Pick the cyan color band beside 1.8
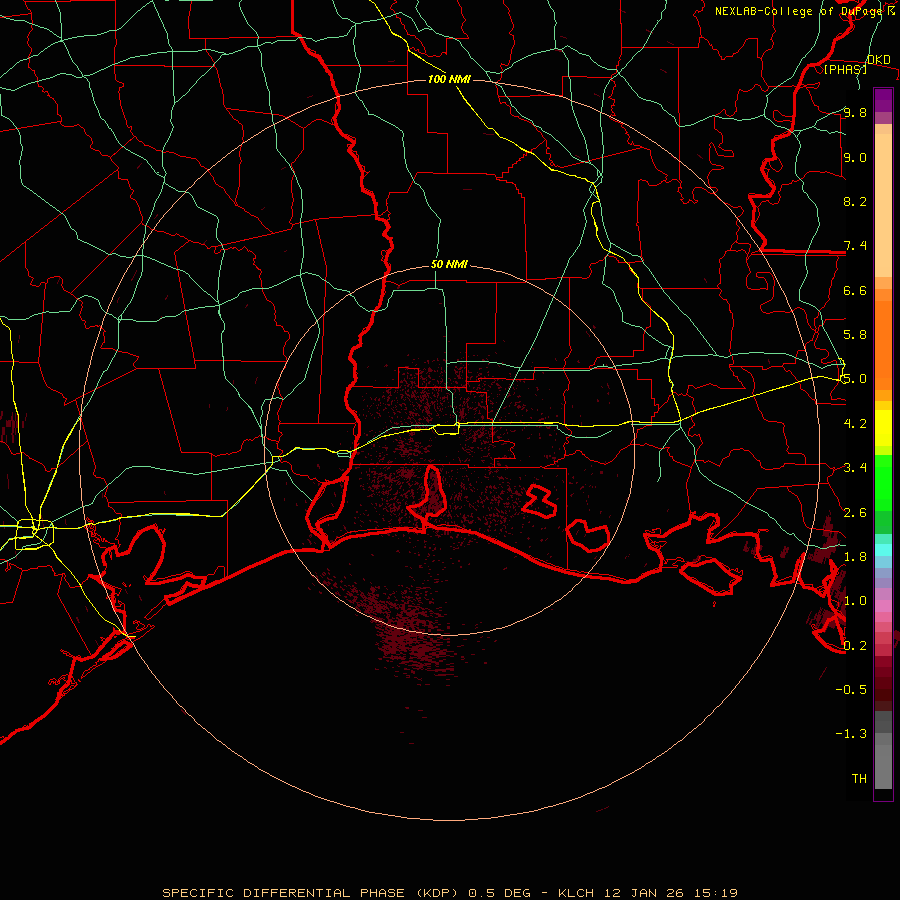The height and width of the screenshot is (900, 900). [883, 550]
